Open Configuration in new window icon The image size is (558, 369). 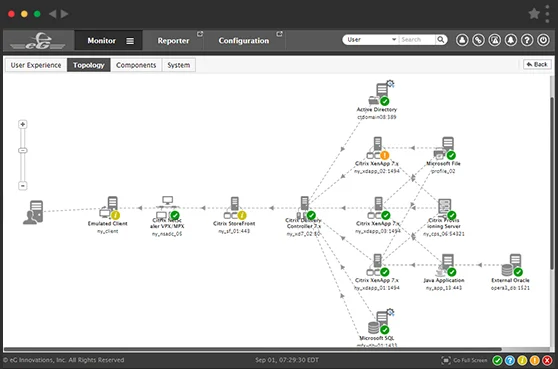(279, 34)
